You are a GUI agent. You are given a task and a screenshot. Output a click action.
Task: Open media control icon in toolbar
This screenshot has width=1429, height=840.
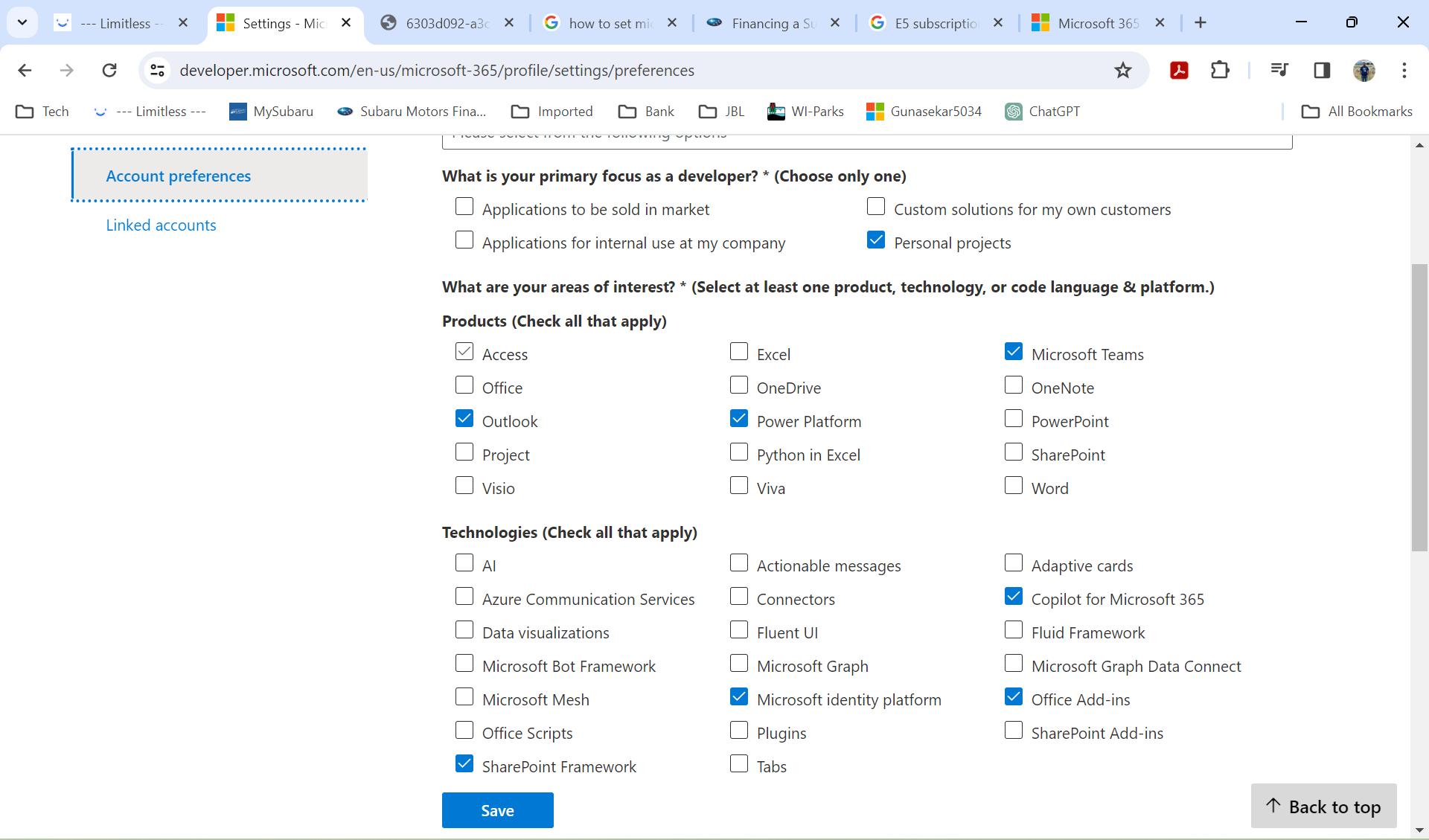pyautogui.click(x=1279, y=70)
